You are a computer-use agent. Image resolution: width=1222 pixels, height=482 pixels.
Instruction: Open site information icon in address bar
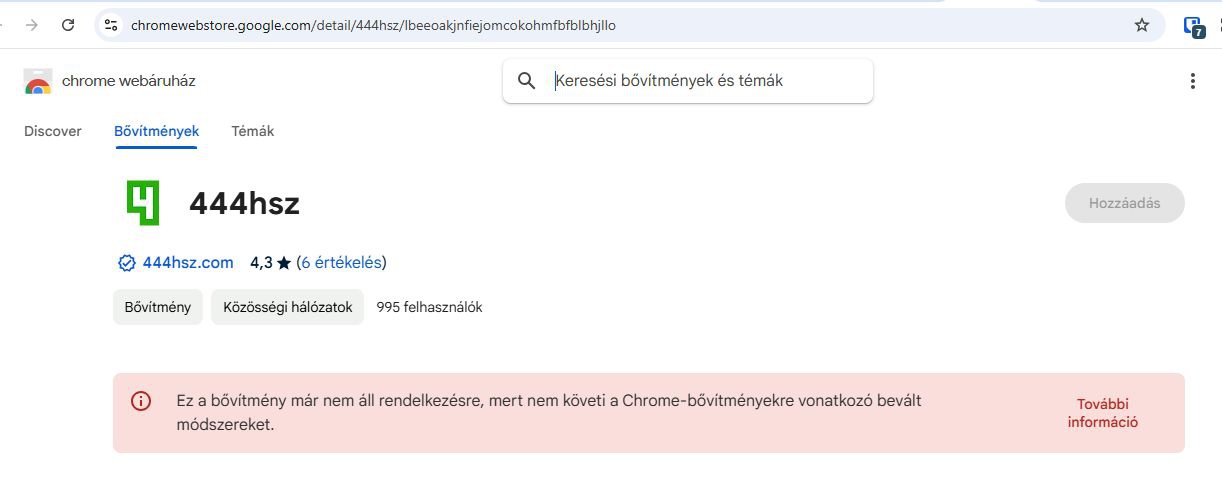tap(111, 25)
